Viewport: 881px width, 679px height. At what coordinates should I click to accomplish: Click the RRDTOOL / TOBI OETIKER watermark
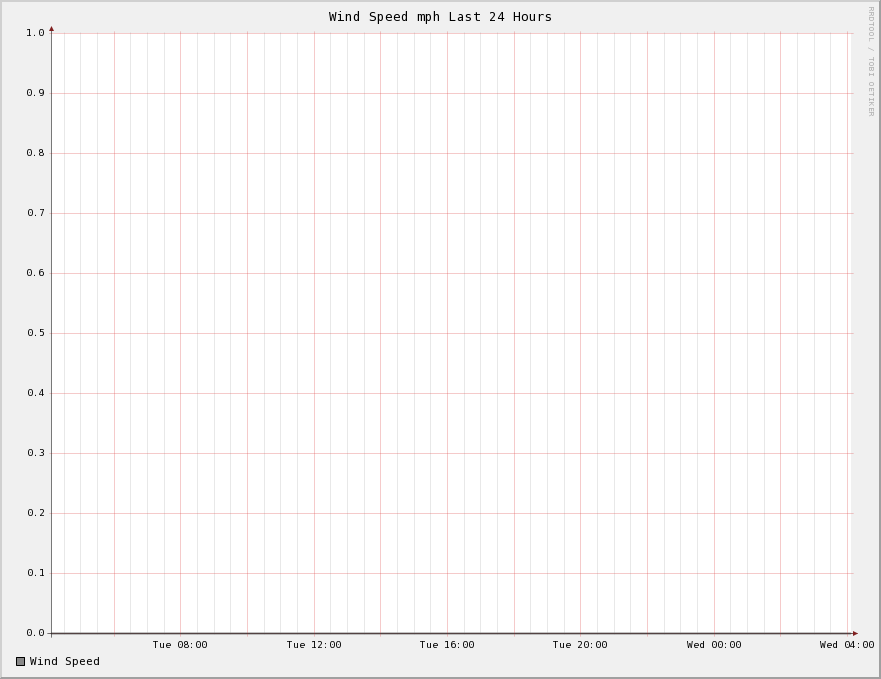(870, 60)
